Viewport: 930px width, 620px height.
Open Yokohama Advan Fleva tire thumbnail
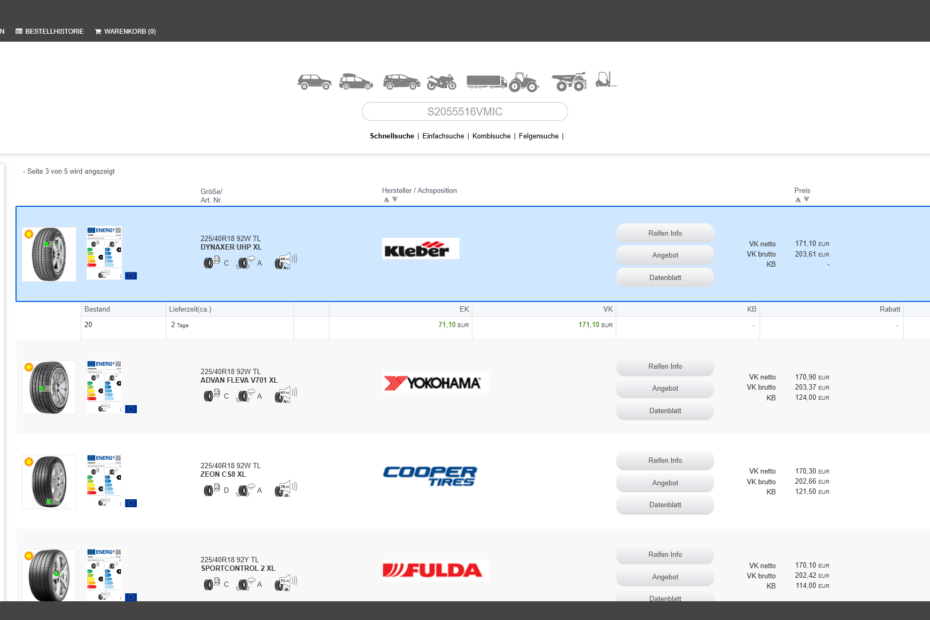tap(49, 387)
